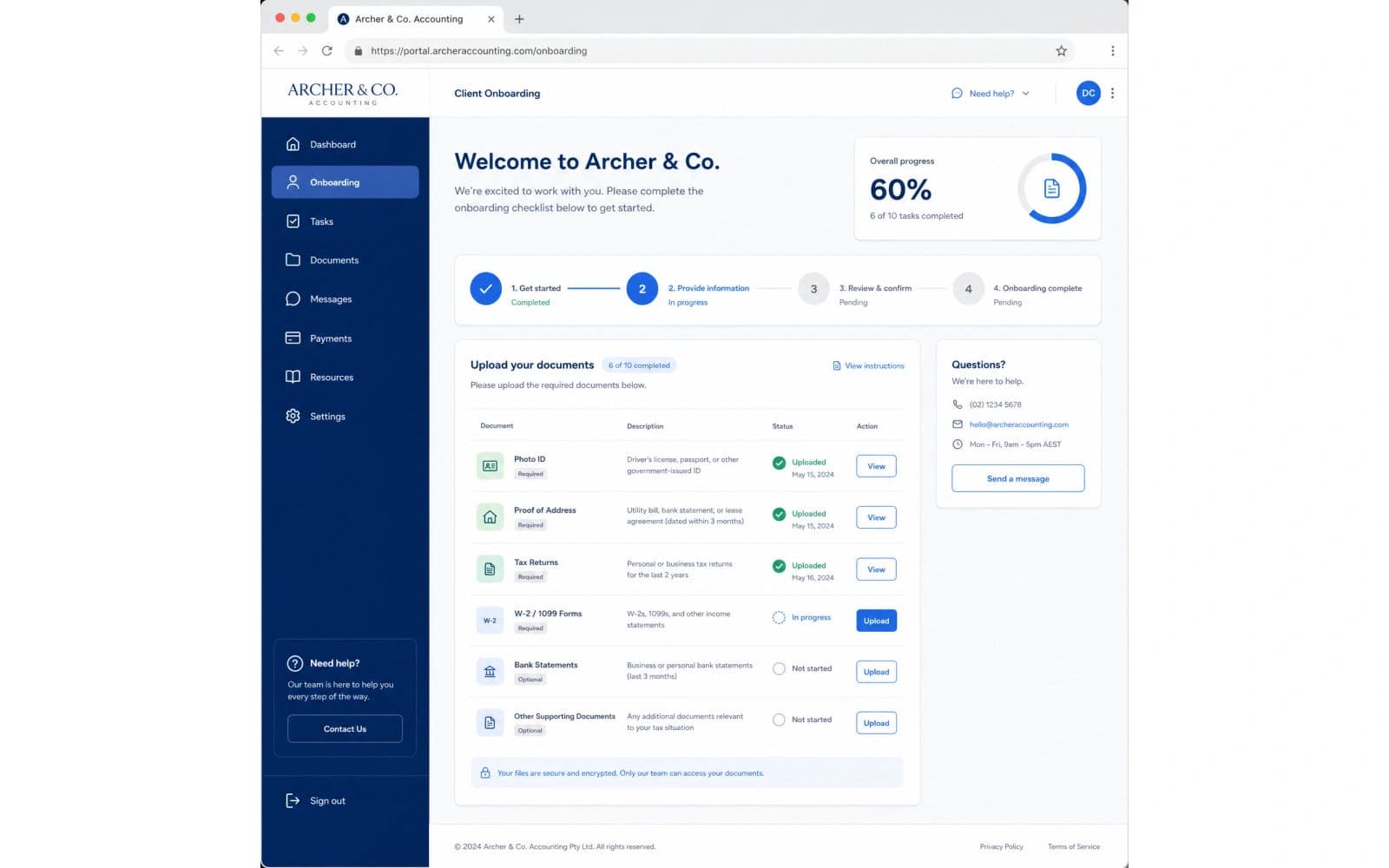The image size is (1389, 868).
Task: Upload Other Supporting Documents
Action: [x=876, y=723]
